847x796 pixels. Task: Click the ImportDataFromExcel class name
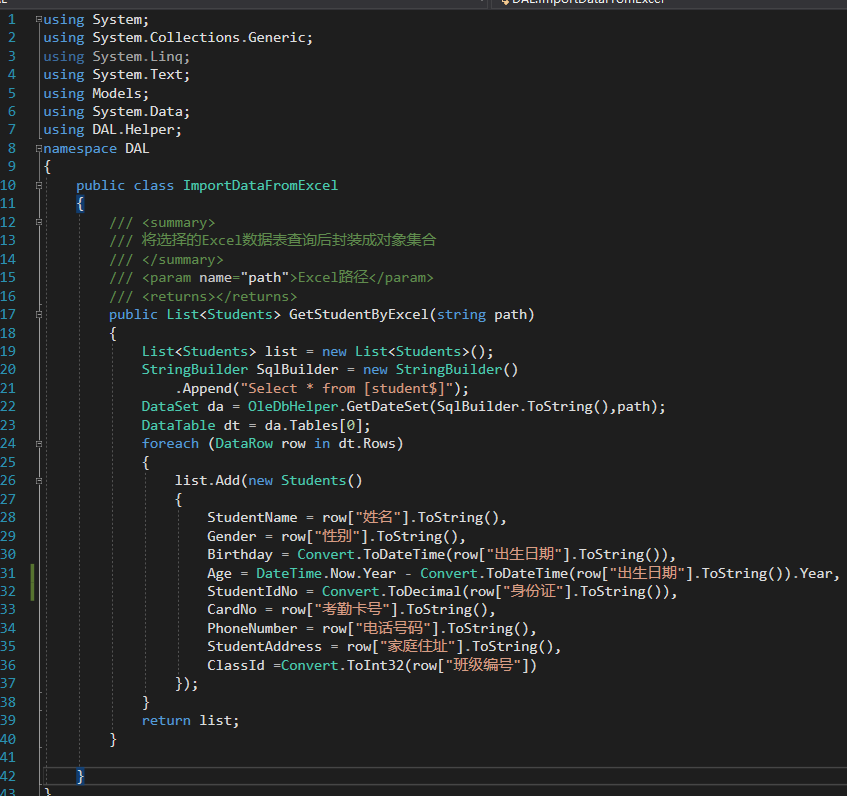[x=260, y=185]
